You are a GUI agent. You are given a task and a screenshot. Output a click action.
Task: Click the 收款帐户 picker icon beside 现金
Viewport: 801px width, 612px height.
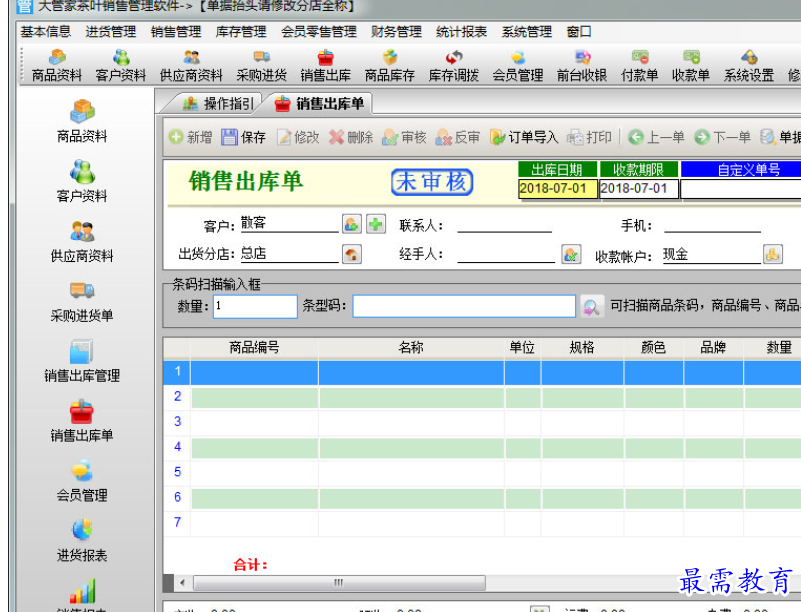pos(773,254)
